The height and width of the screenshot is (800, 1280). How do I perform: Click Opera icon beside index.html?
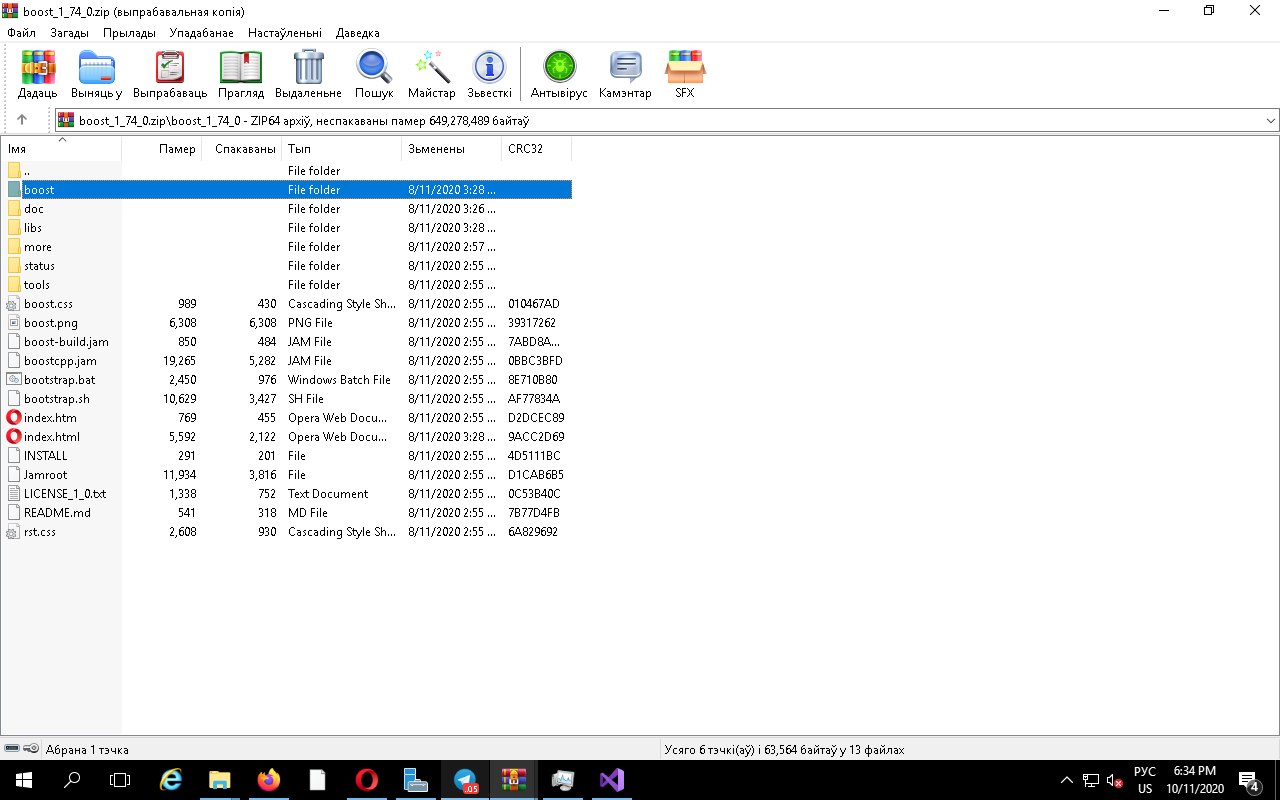coord(14,437)
